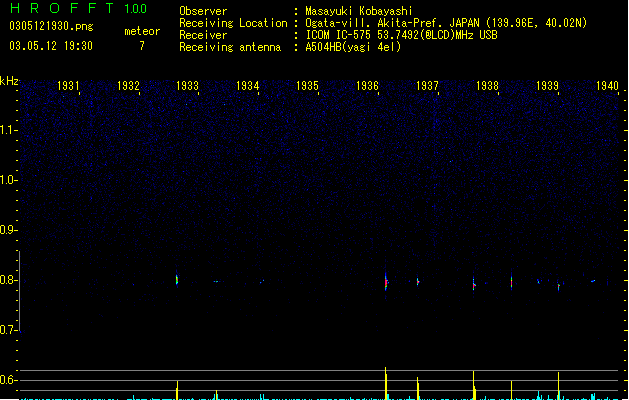Click the HROFFT 1.00 title text

coord(78,8)
